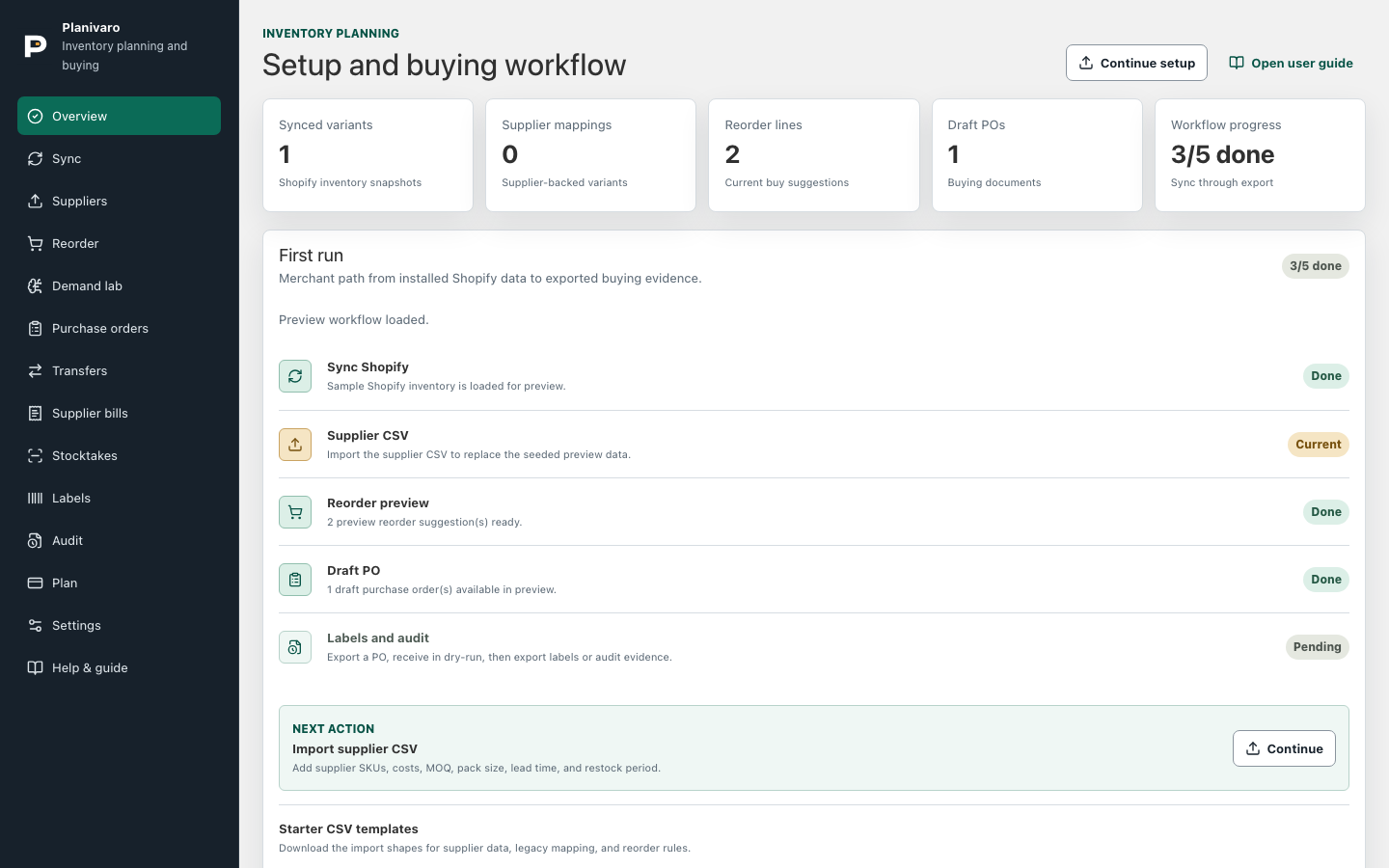Open Help & guide
Viewport: 1389px width, 868px height.
coord(119,667)
